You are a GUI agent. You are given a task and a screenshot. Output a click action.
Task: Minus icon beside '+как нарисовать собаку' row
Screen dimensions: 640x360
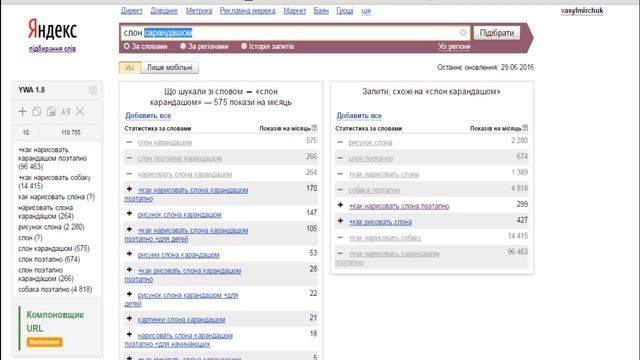(x=340, y=237)
